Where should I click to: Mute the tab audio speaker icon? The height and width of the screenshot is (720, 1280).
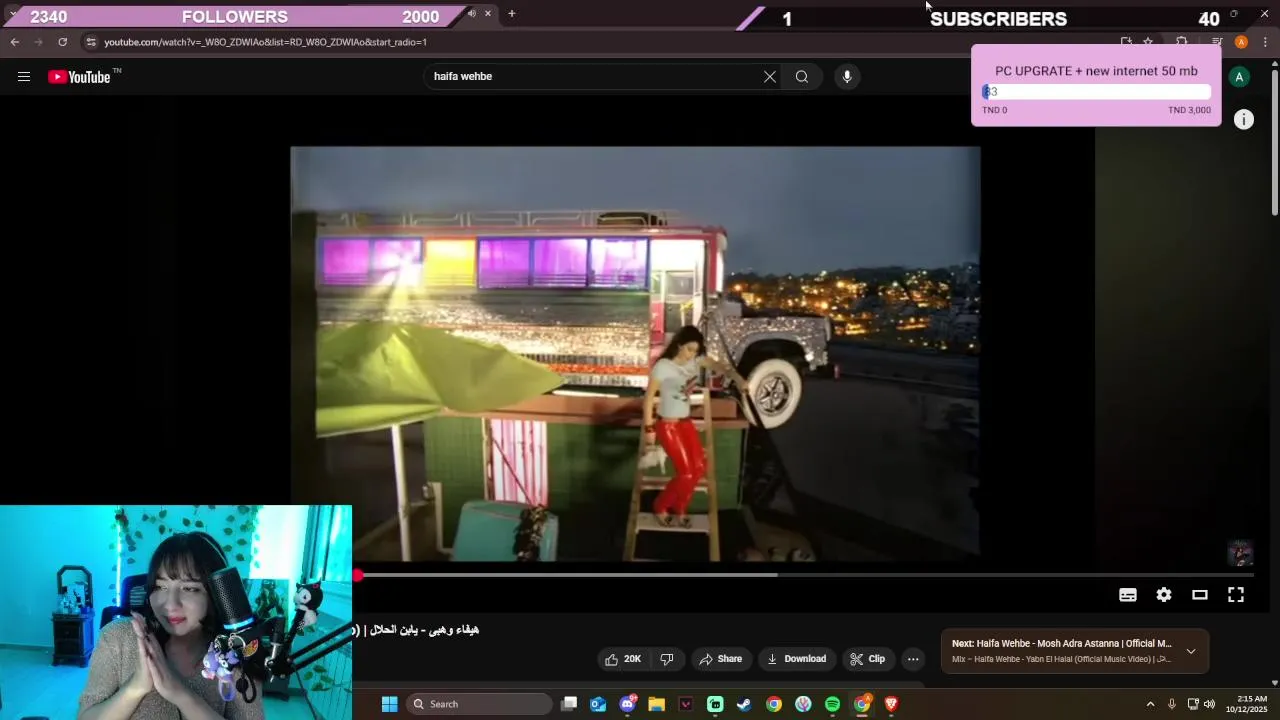pyautogui.click(x=471, y=14)
